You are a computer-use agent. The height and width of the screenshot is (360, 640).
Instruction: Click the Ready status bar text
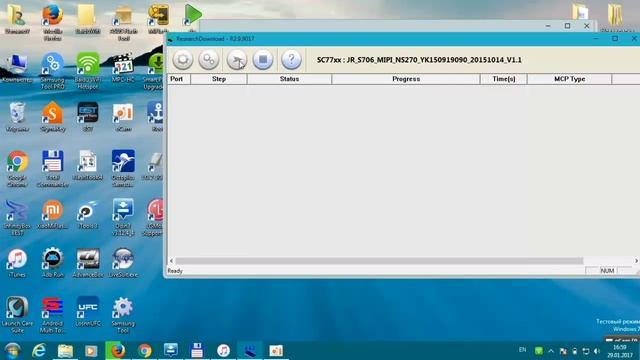175,271
